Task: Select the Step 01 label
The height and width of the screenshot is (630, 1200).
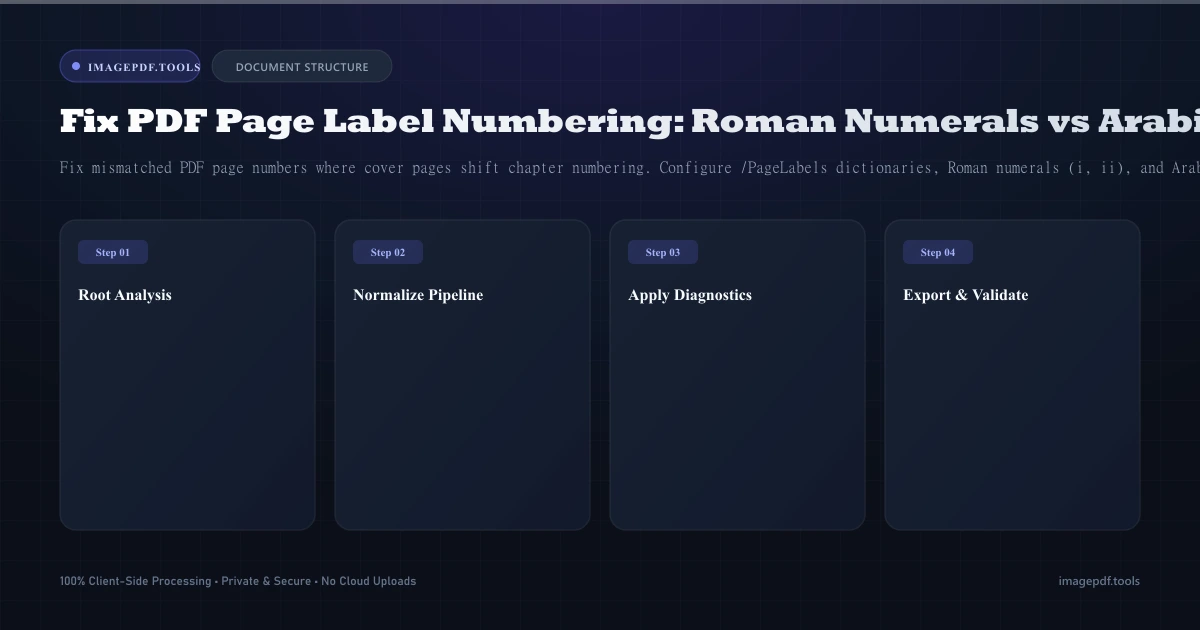Action: (x=113, y=252)
